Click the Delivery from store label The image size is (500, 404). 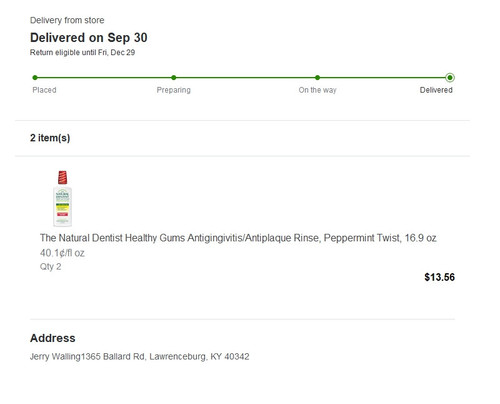[67, 20]
